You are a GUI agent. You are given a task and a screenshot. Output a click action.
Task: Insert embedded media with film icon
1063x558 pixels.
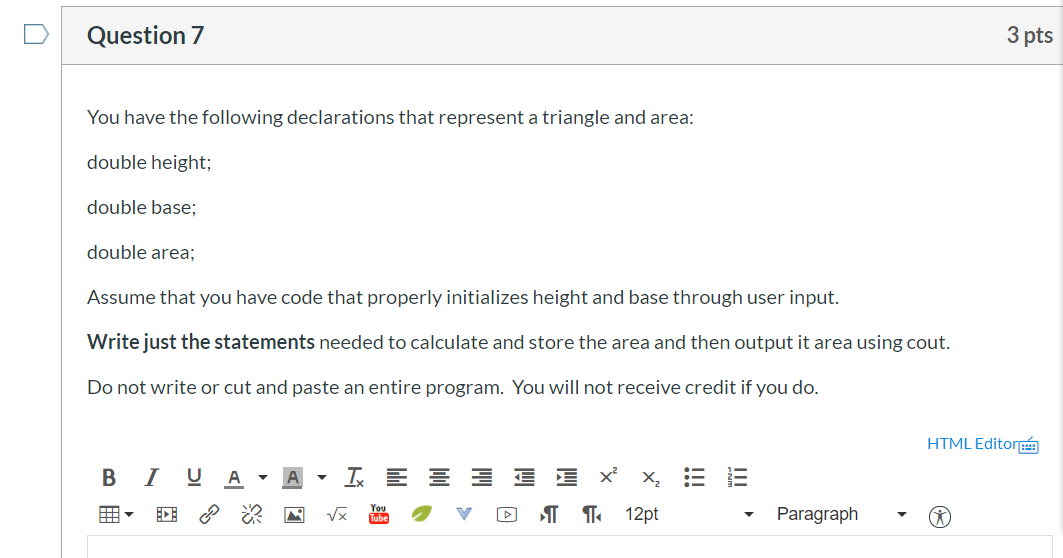pos(167,515)
